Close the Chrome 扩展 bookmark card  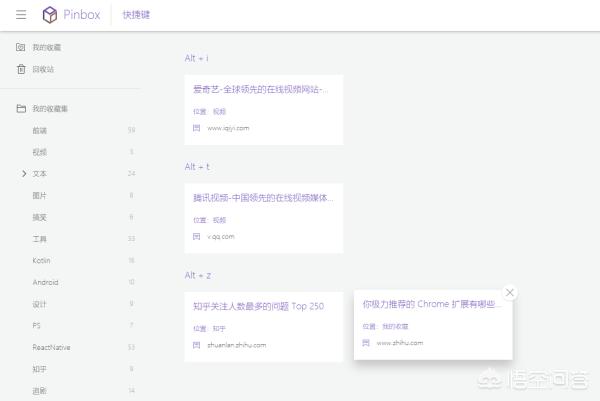510,292
